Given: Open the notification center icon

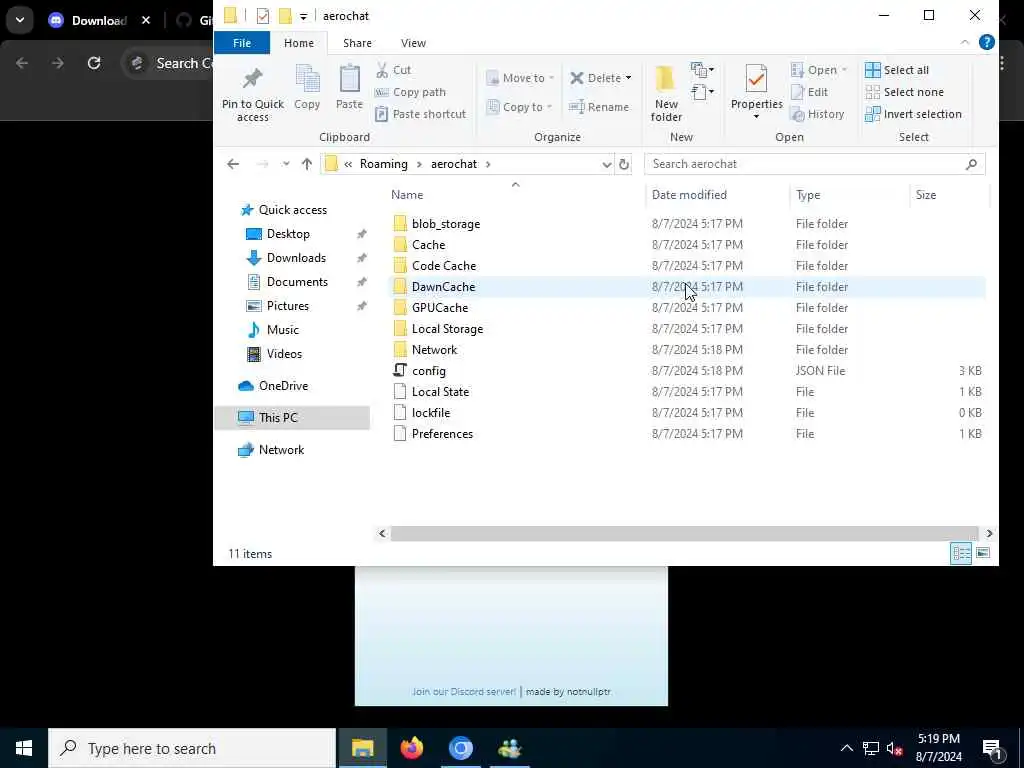Looking at the screenshot, I should tap(992, 749).
